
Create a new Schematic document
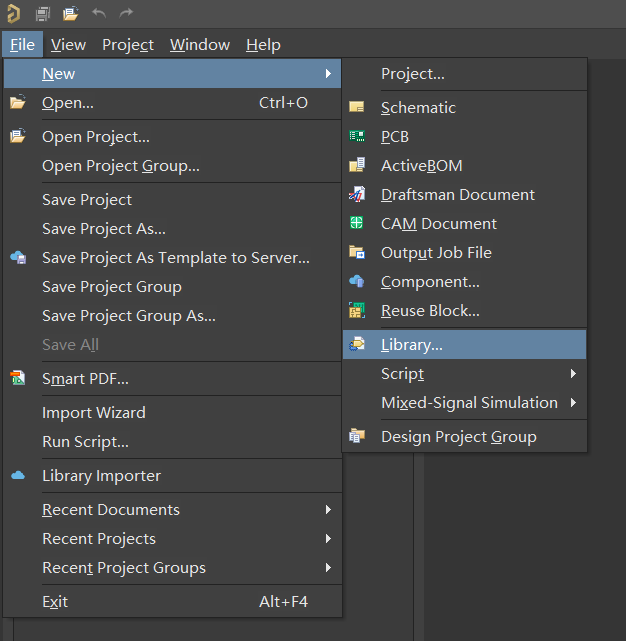pos(418,108)
